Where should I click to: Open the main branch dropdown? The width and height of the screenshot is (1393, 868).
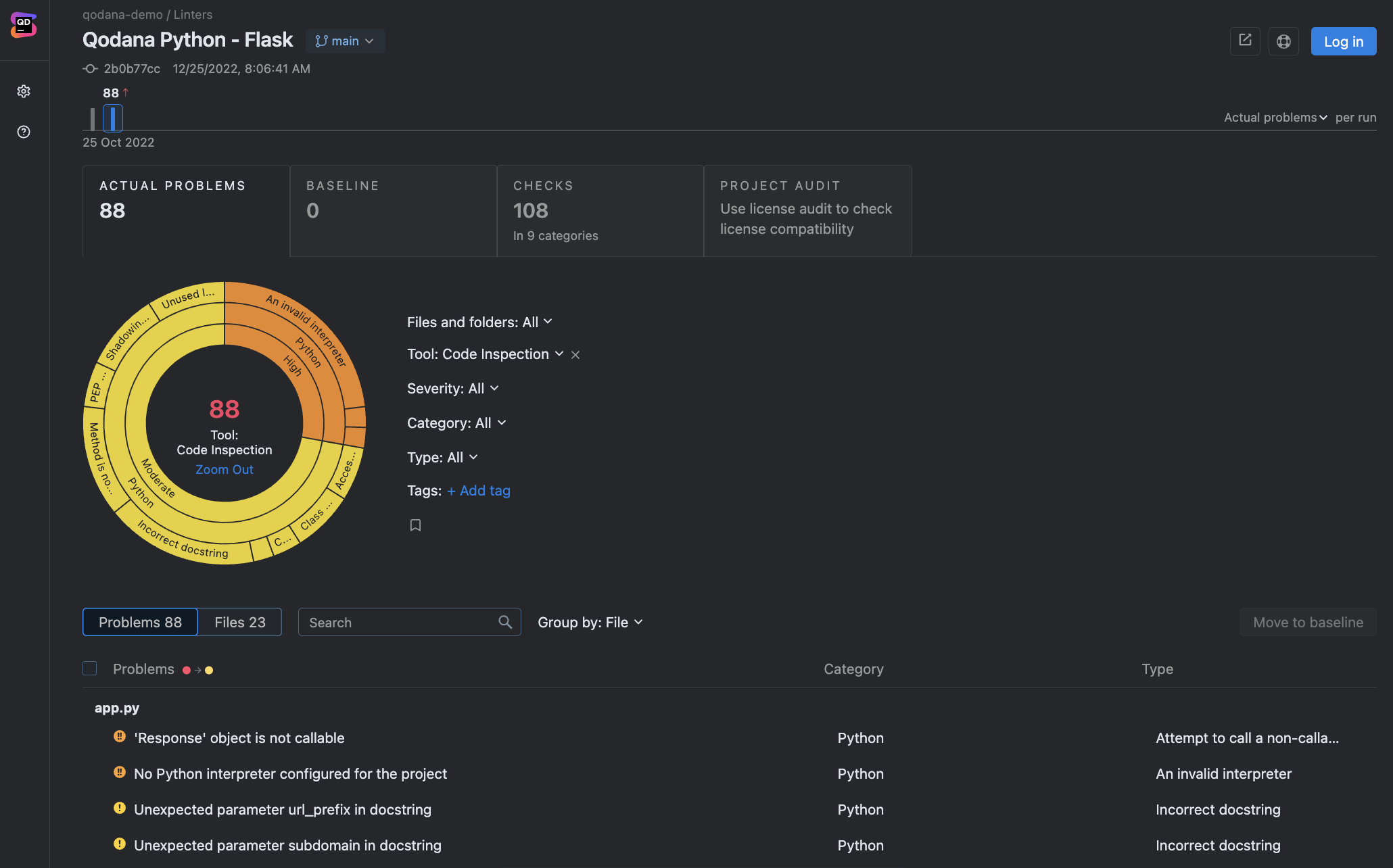click(x=345, y=41)
